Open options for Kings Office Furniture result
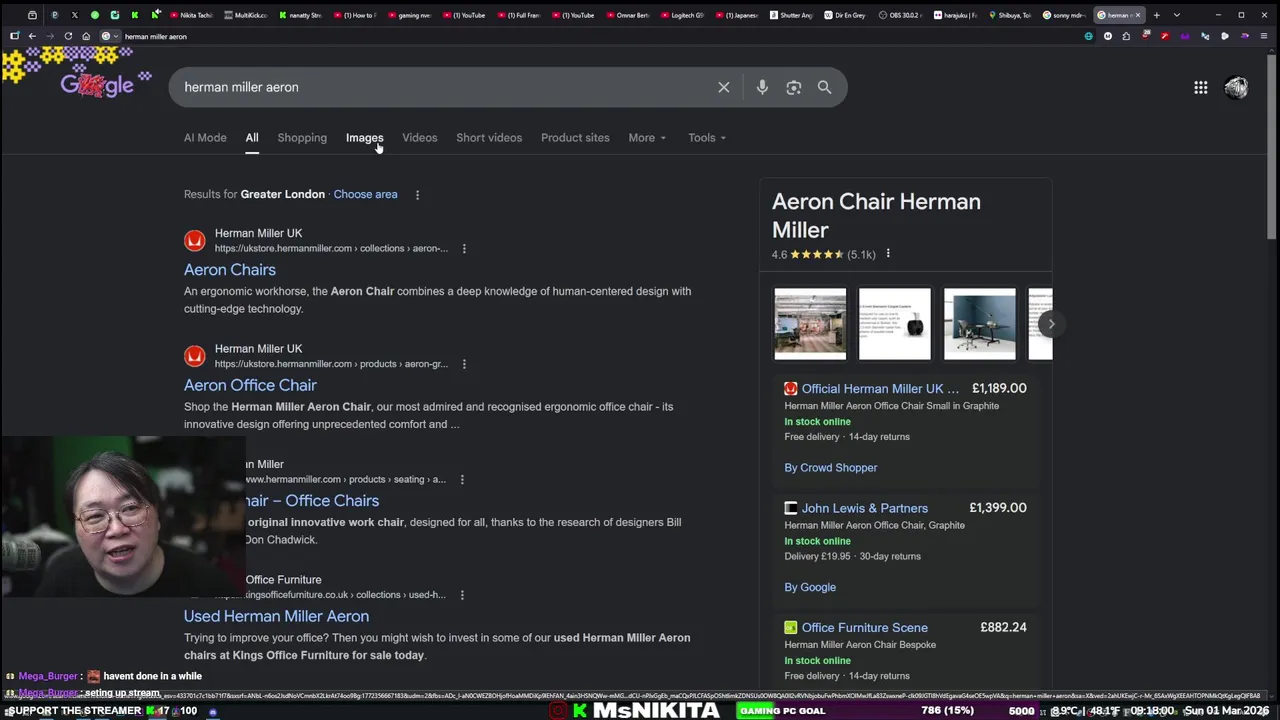1280x720 pixels. 462,595
